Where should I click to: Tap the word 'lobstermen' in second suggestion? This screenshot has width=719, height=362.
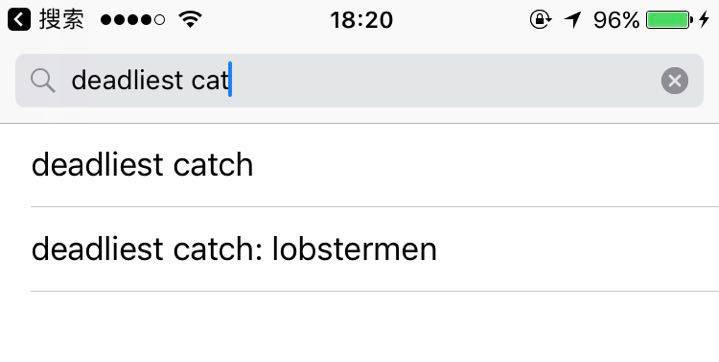tap(354, 249)
